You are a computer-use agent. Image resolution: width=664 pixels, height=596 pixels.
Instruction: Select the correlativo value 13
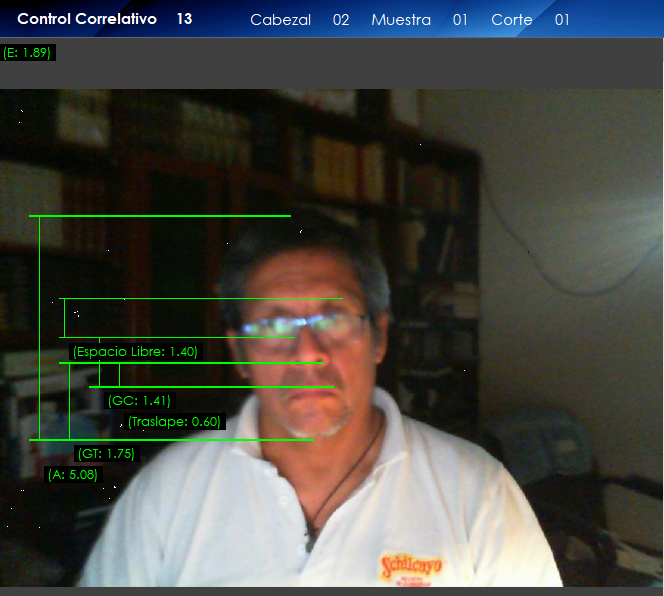pyautogui.click(x=184, y=19)
